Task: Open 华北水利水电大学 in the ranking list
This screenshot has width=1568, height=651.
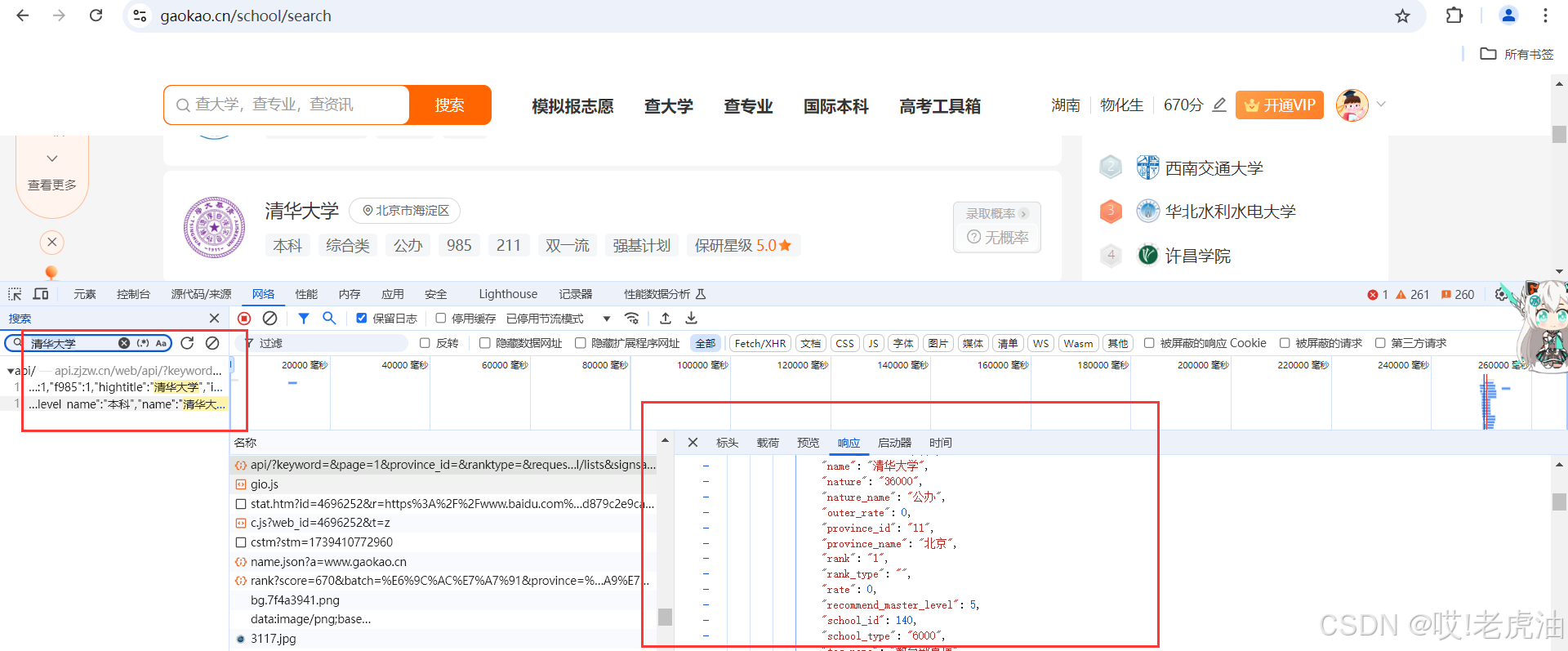Action: click(x=1230, y=212)
